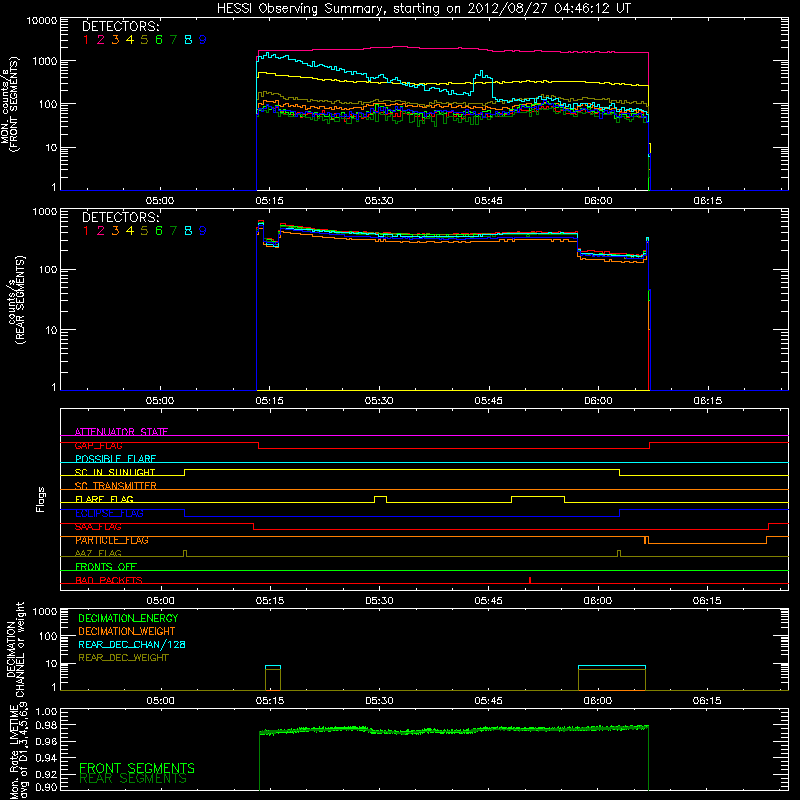Click the 0.92 tick on livetime axis
This screenshot has height=800, width=800.
coord(46,774)
